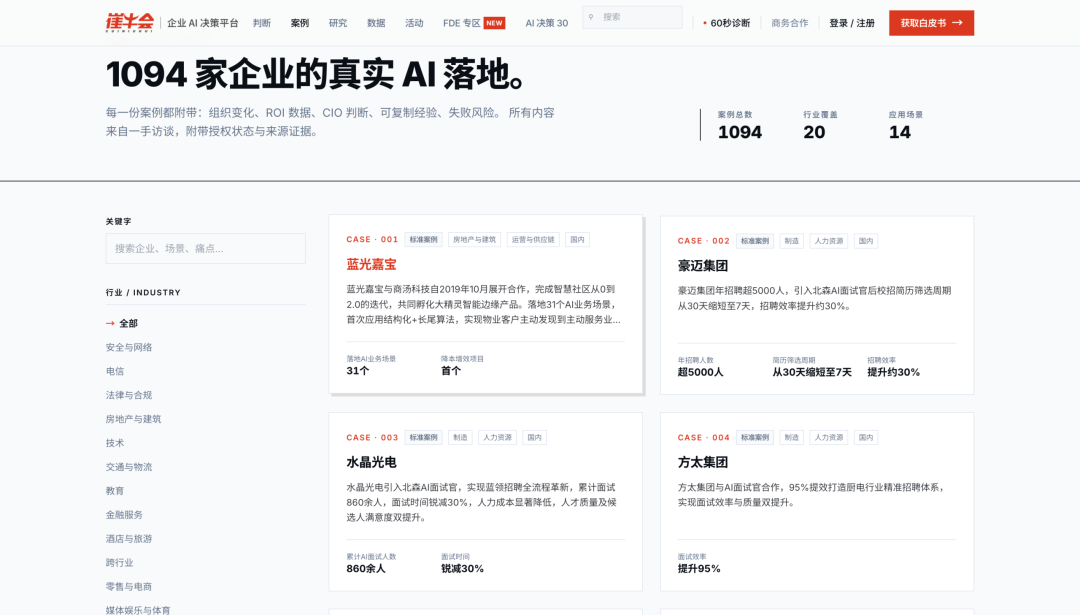Click the 国内 tag on CASE 004
The height and width of the screenshot is (615, 1080).
(866, 437)
